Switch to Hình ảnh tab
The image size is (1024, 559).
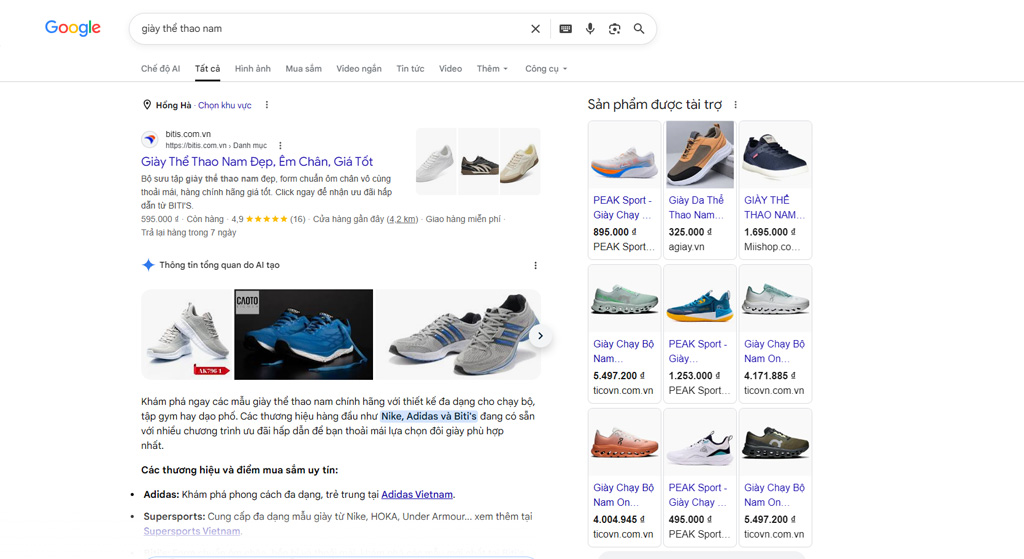253,69
